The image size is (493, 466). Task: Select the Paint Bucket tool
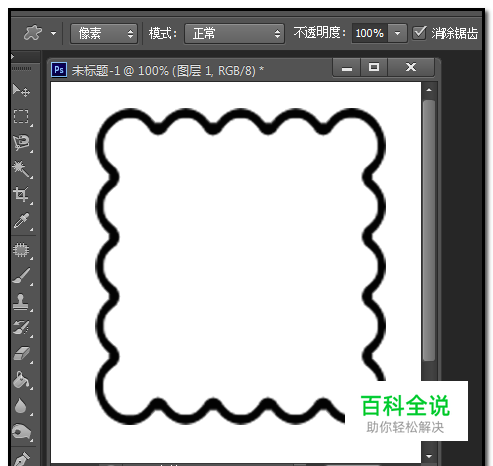22,380
